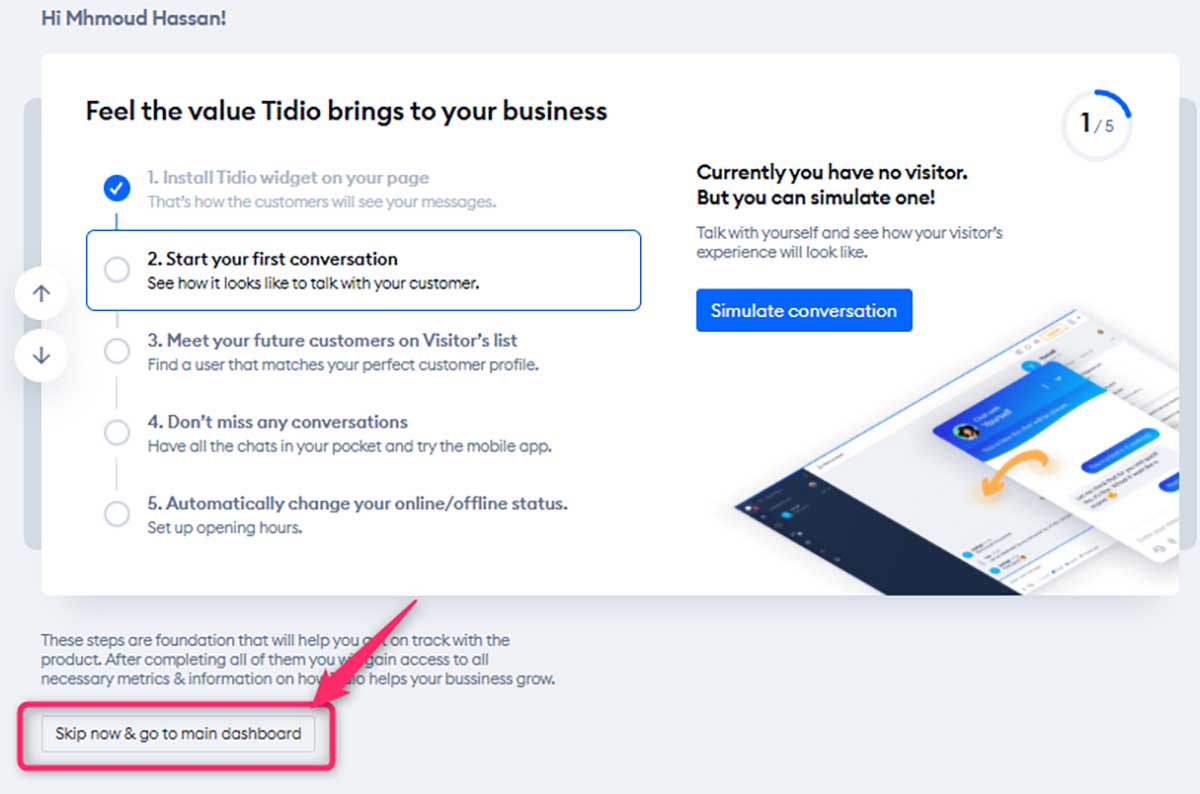The image size is (1200, 794).
Task: Select the radio circle for step 3
Action: pos(117,351)
